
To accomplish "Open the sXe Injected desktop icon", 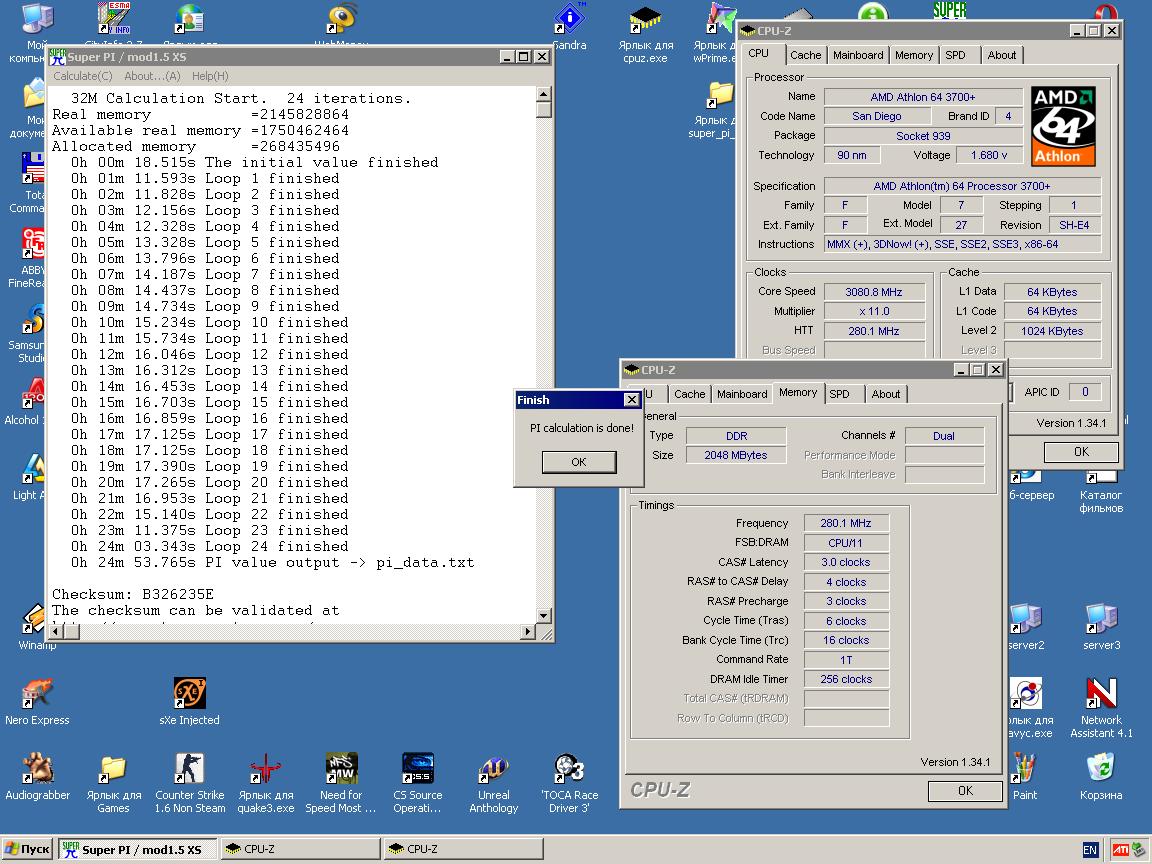I will 189,700.
